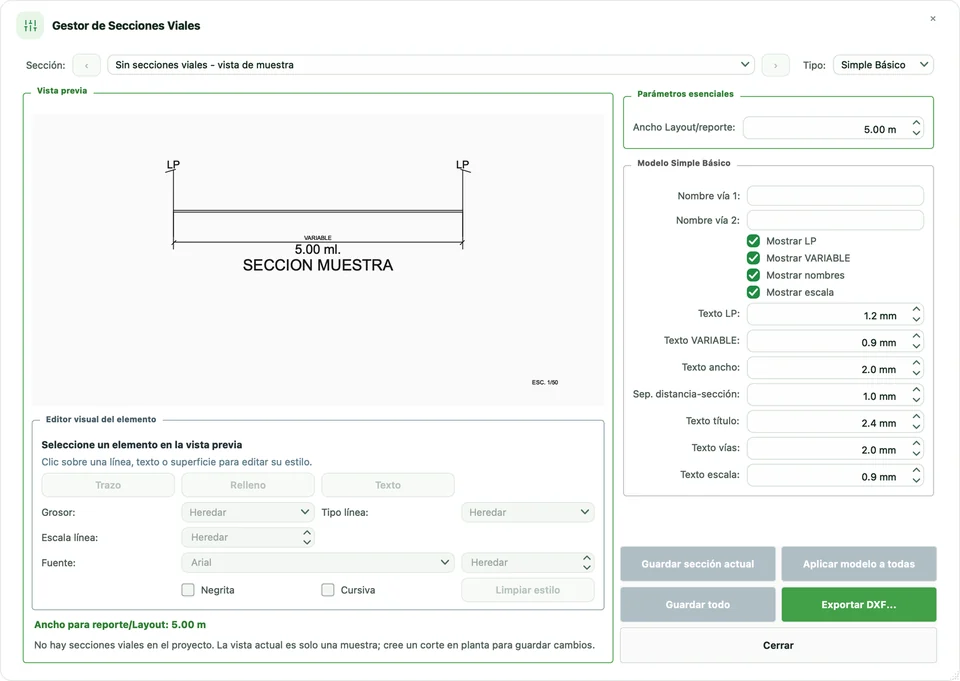Go to the next section arrow

point(775,65)
